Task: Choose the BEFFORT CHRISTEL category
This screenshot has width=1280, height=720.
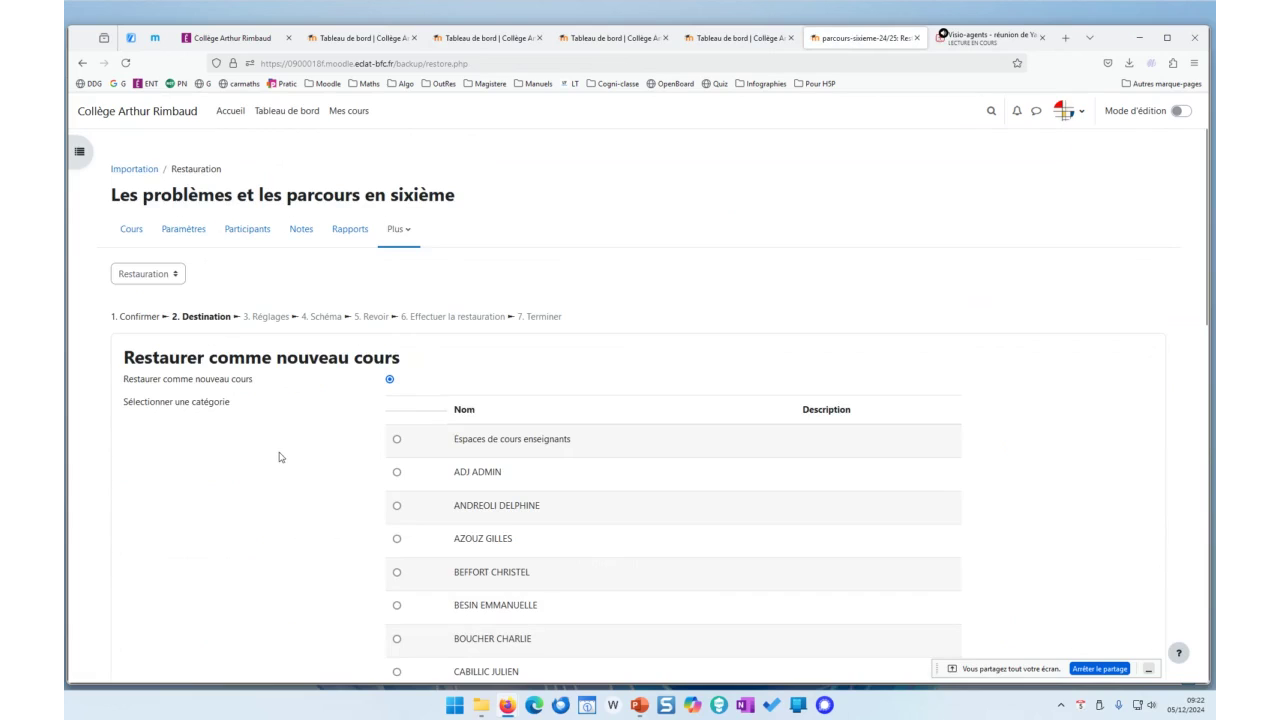Action: (397, 572)
